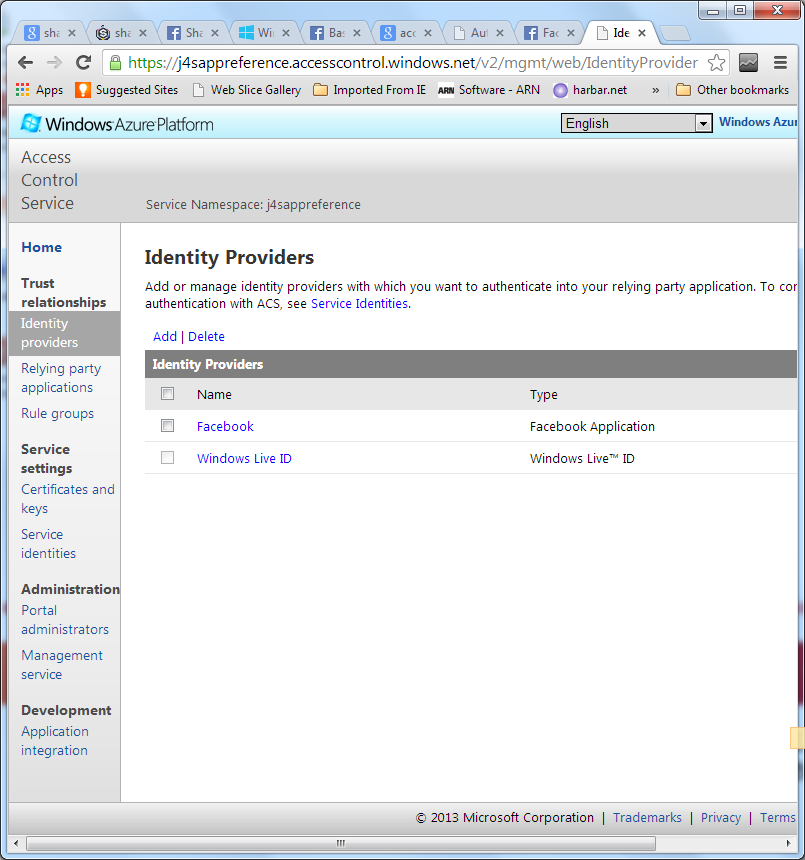Viewport: 805px width, 860px height.
Task: Open Portal administrators
Action: (x=65, y=620)
